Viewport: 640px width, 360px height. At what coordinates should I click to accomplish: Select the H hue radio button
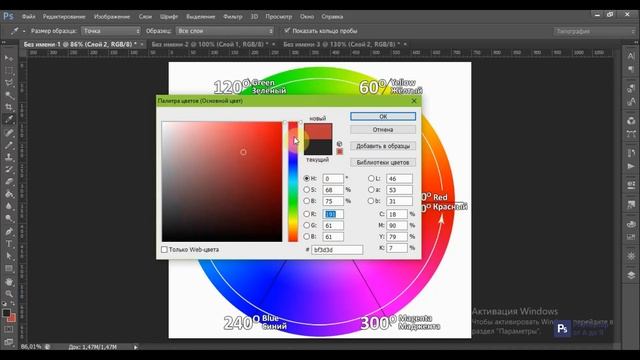point(307,178)
